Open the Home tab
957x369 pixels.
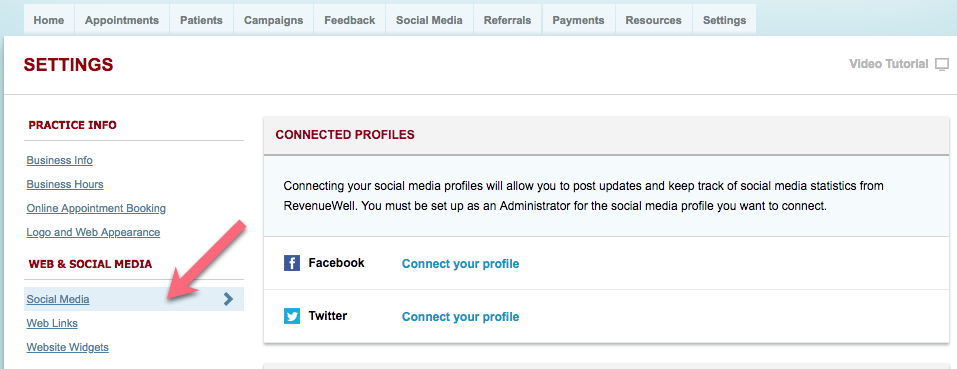(49, 20)
